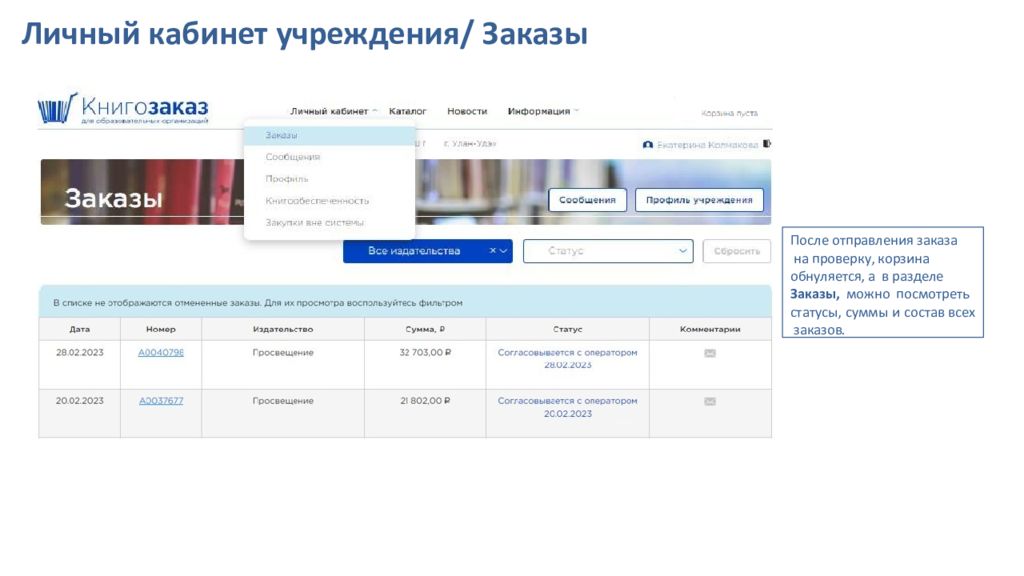The image size is (1024, 576).
Task: Click Просвещение in the A0040796 row
Action: (283, 353)
